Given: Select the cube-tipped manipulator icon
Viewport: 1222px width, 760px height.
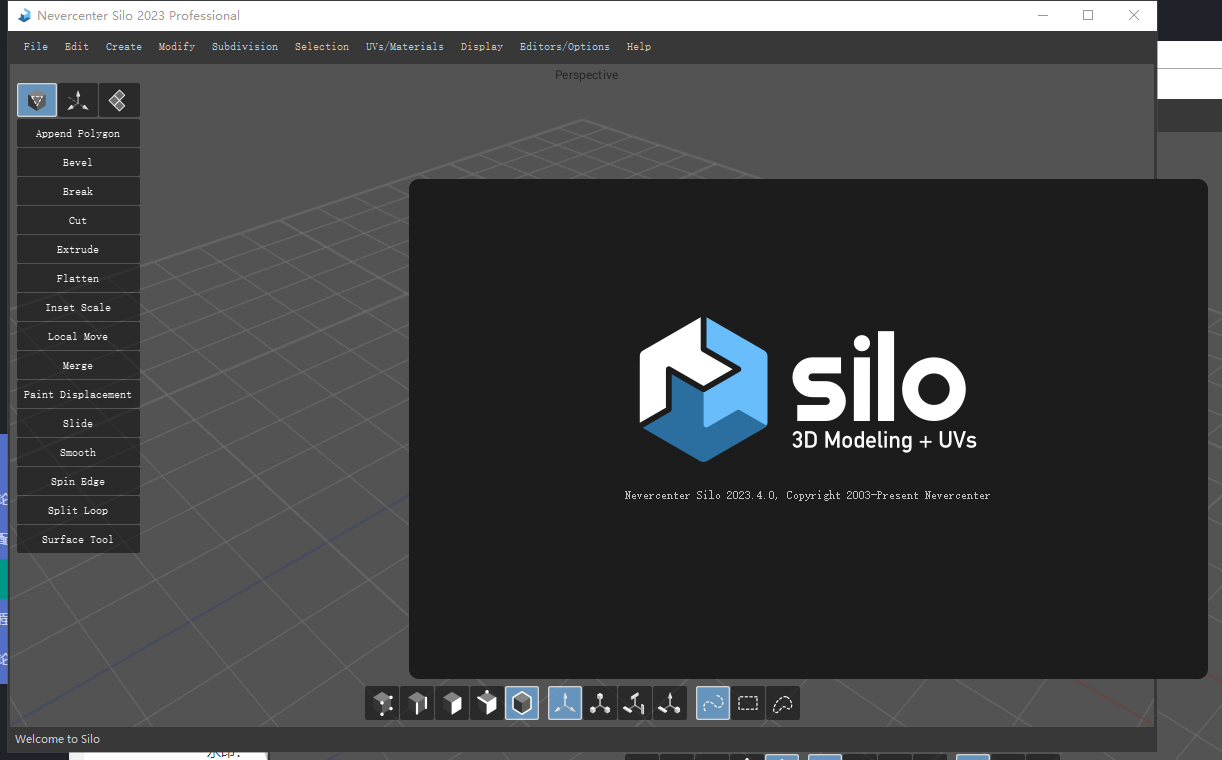Looking at the screenshot, I should pos(600,703).
